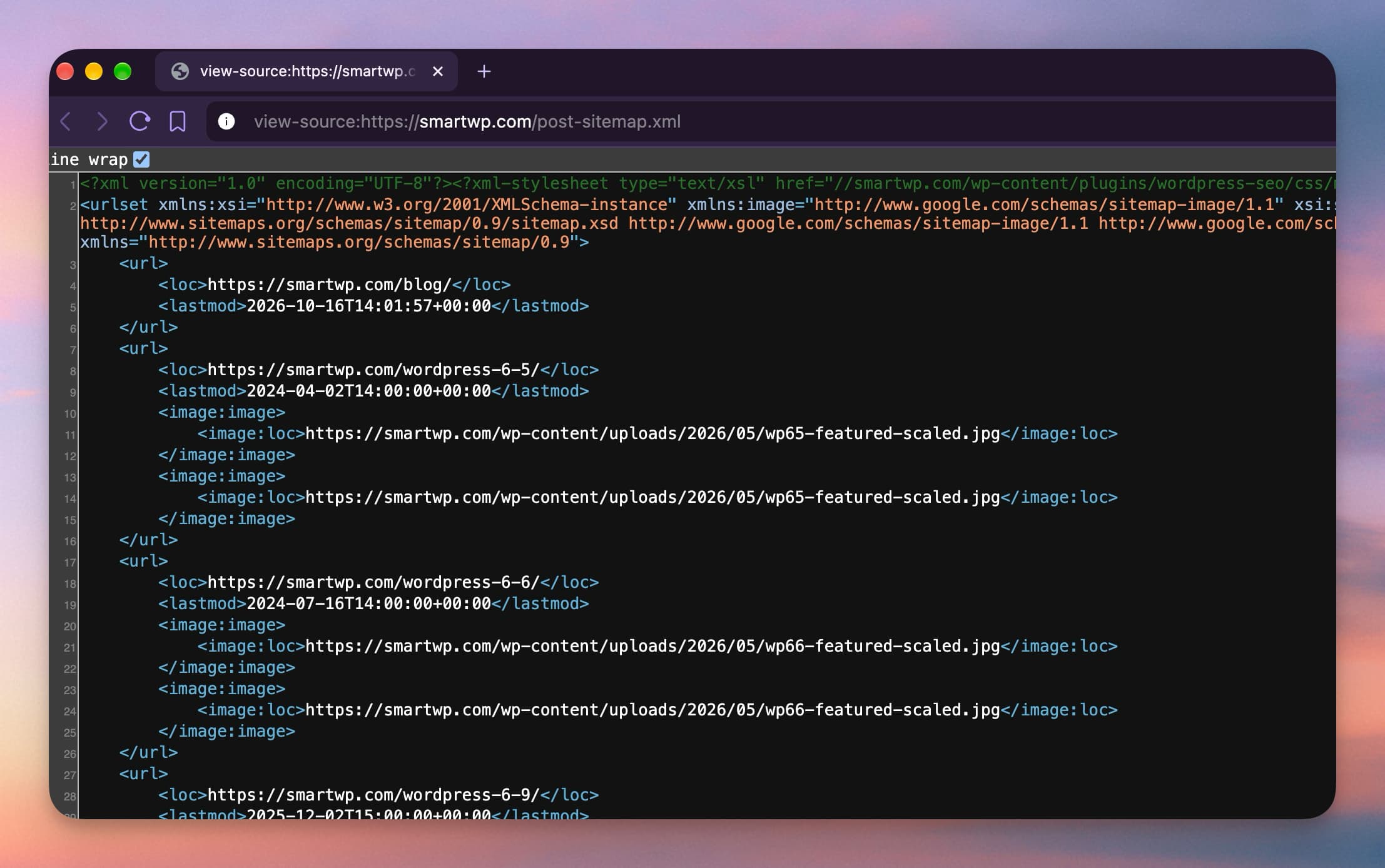Click the closing url tag on line 6

(149, 327)
